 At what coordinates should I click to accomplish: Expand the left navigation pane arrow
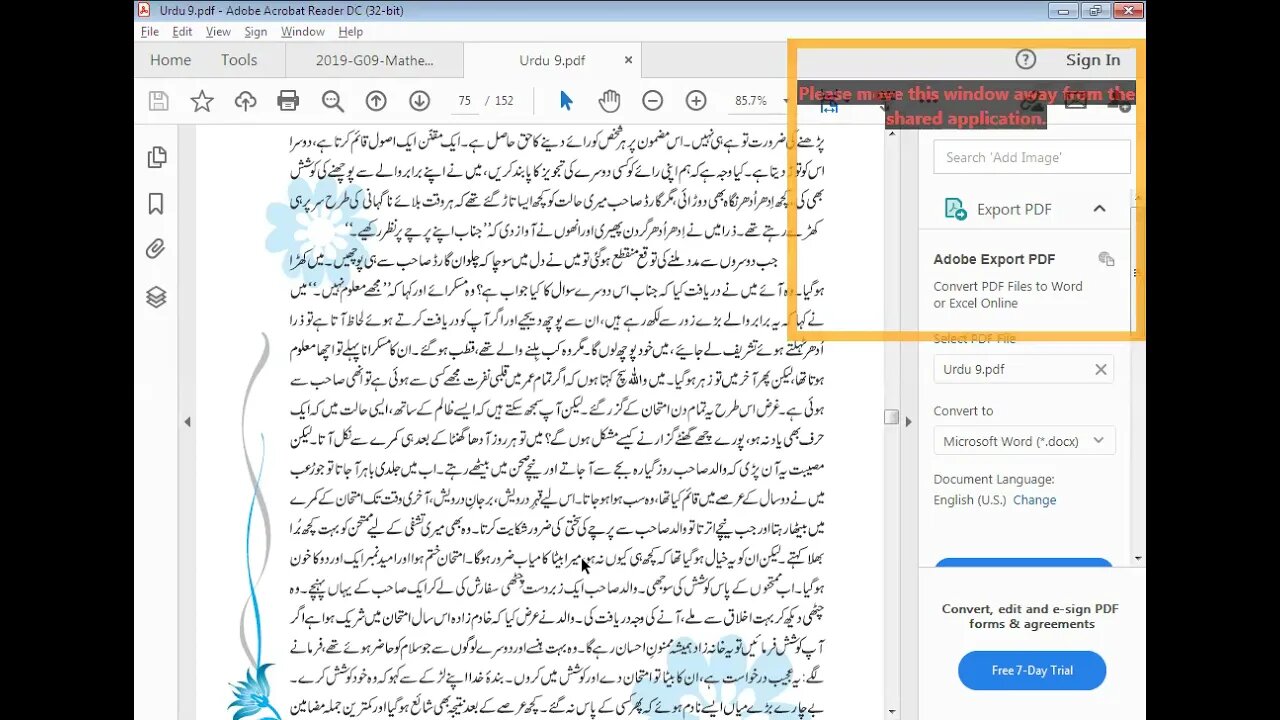click(x=187, y=422)
